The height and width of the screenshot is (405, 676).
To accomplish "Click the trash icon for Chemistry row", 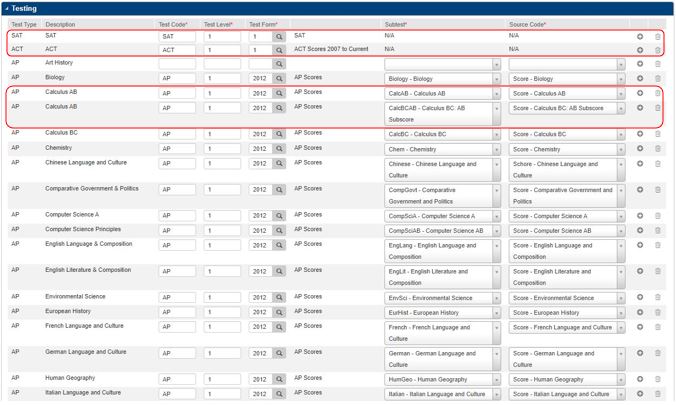I will pos(657,148).
